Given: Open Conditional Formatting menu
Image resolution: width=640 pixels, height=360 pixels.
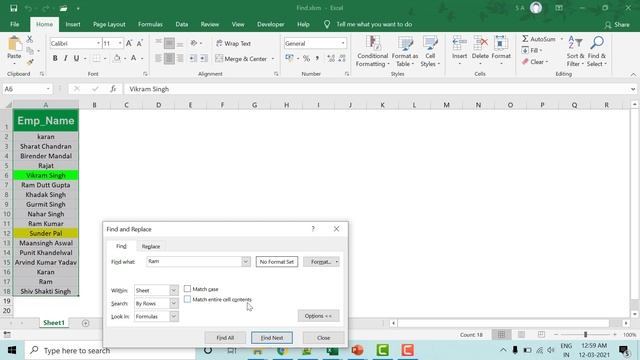Looking at the screenshot, I should pos(372,51).
